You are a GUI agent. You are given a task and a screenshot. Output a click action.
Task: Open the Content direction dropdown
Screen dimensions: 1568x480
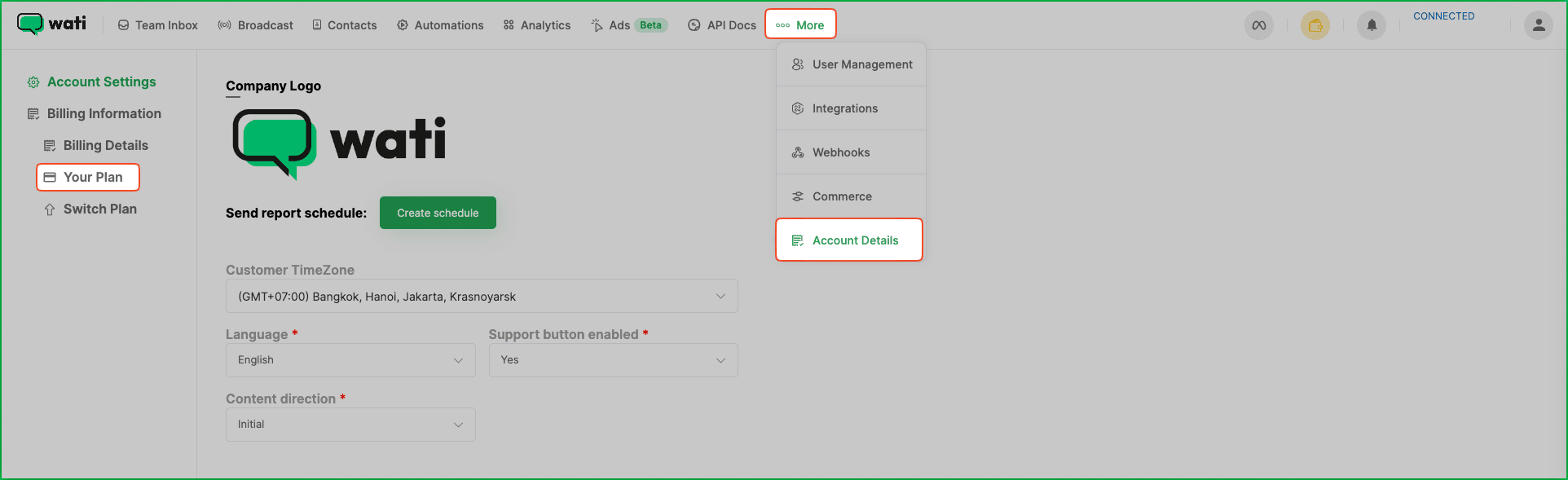[x=350, y=425]
